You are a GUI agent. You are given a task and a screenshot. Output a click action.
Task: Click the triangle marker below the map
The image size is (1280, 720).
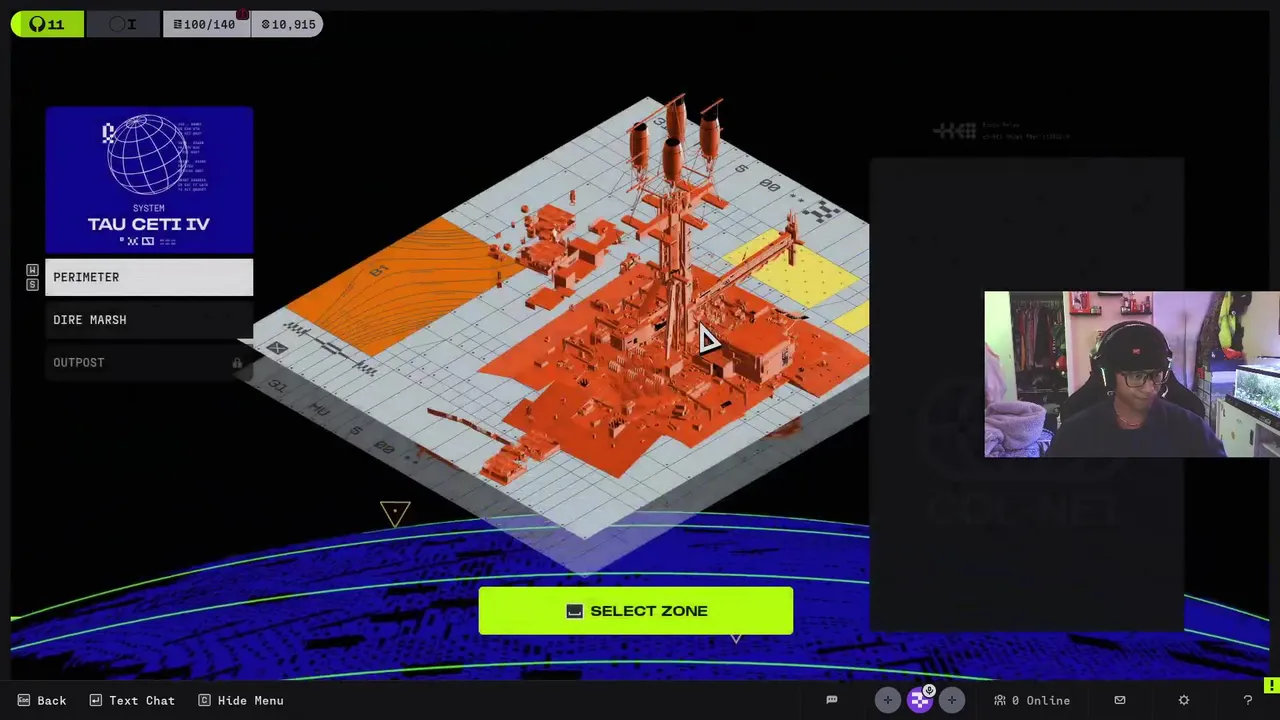pyautogui.click(x=395, y=514)
